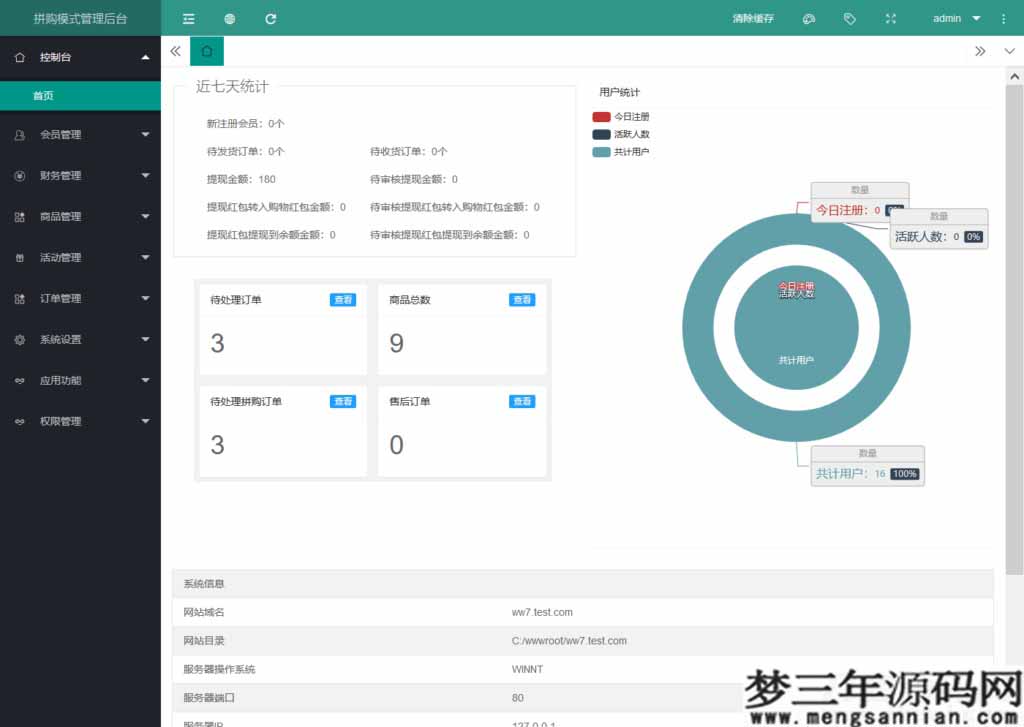Click the 清除缓存 button
Screen dimensions: 1024x727
752,17
